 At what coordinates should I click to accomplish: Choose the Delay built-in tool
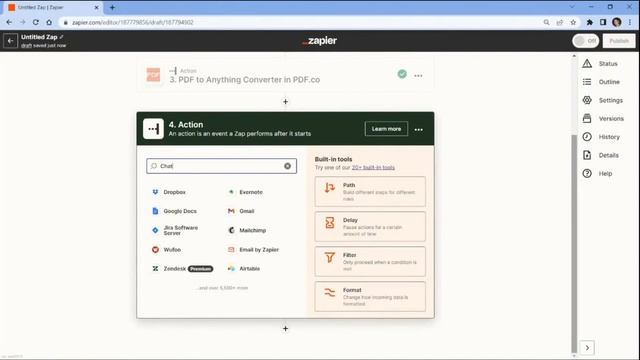click(x=370, y=227)
